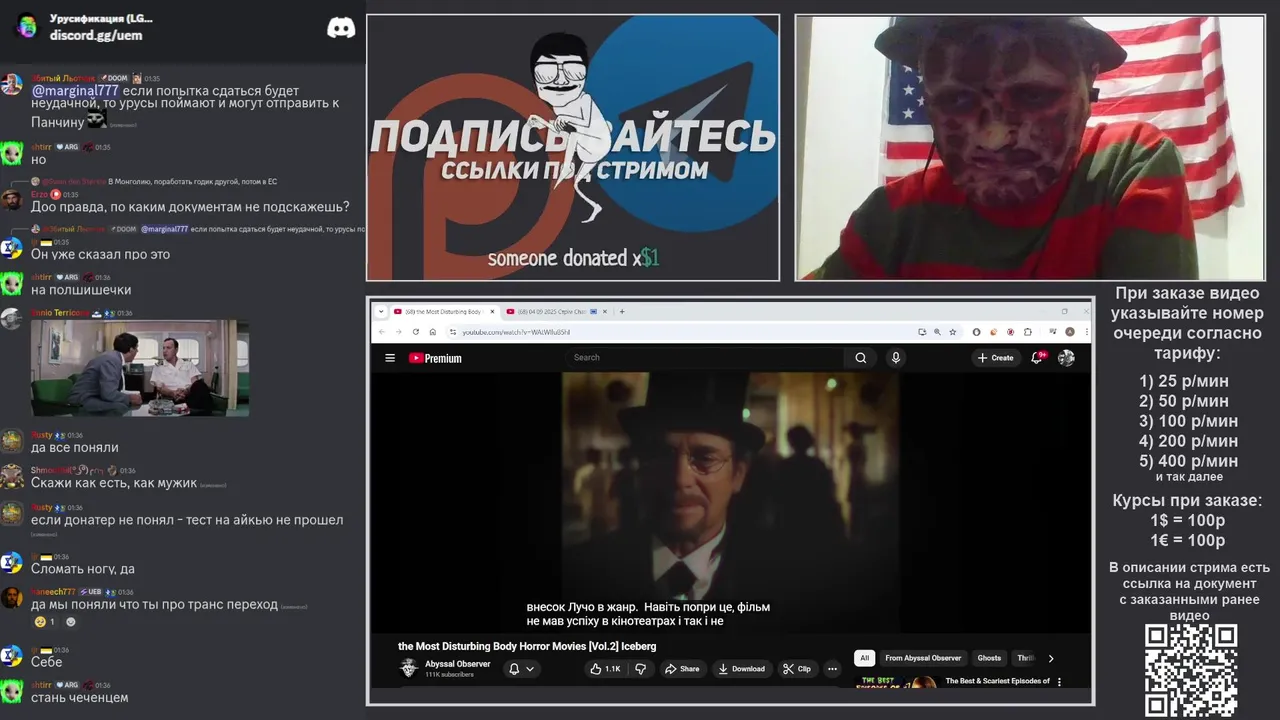Open the browser three-dot menu

(1085, 332)
